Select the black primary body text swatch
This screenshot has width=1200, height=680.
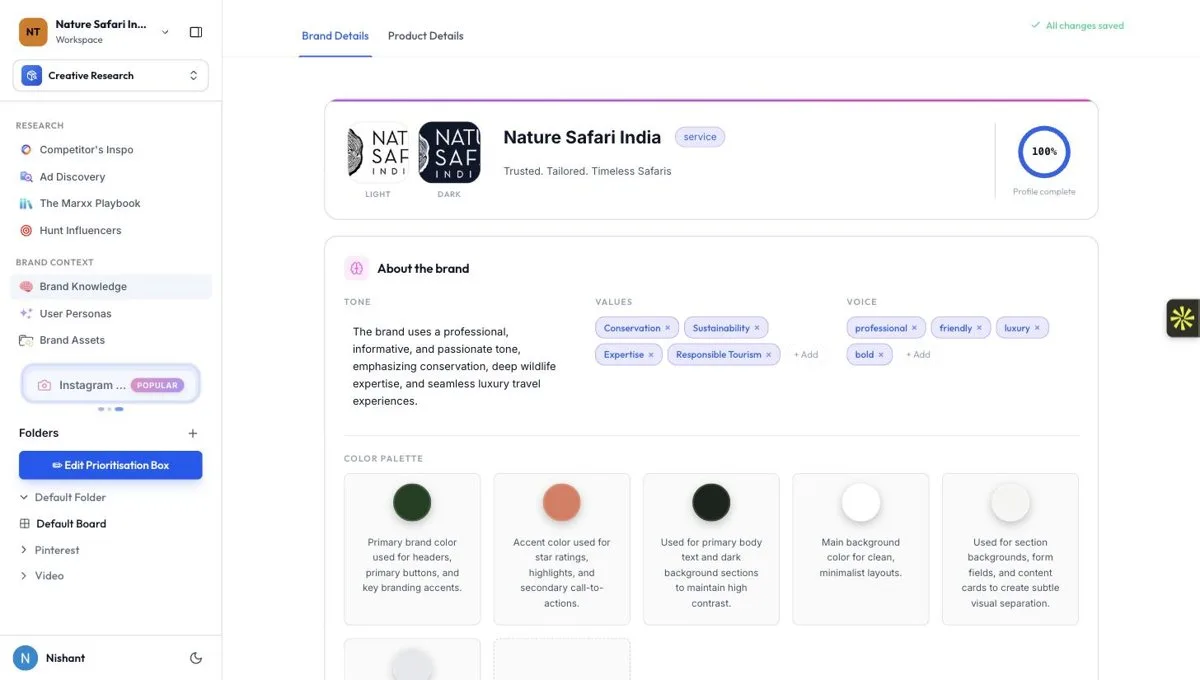point(712,502)
